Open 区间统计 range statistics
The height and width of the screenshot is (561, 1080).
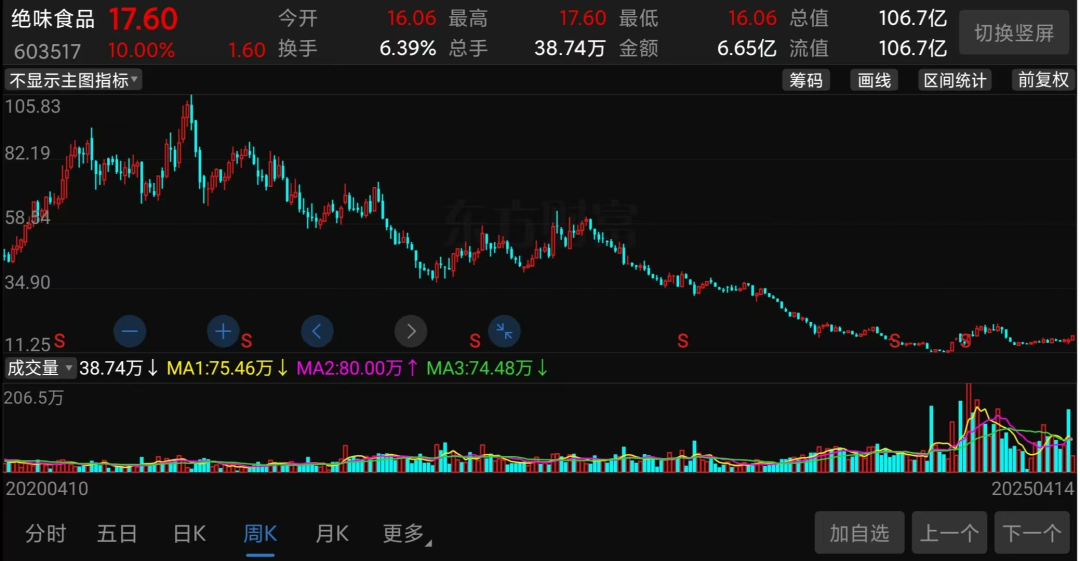[x=955, y=80]
